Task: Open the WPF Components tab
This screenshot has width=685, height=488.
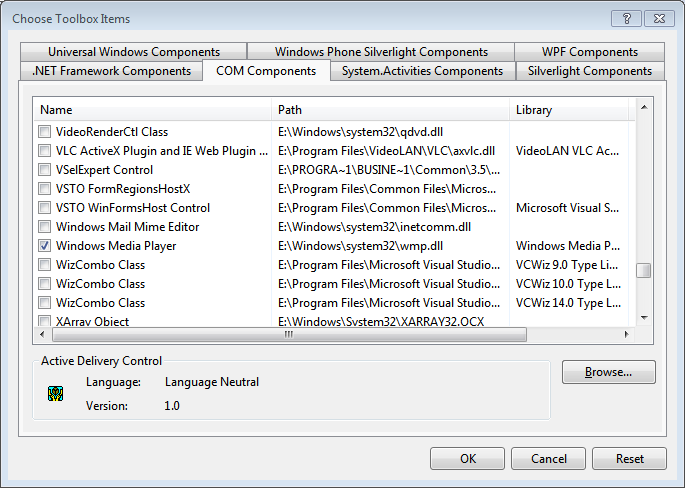Action: point(589,52)
